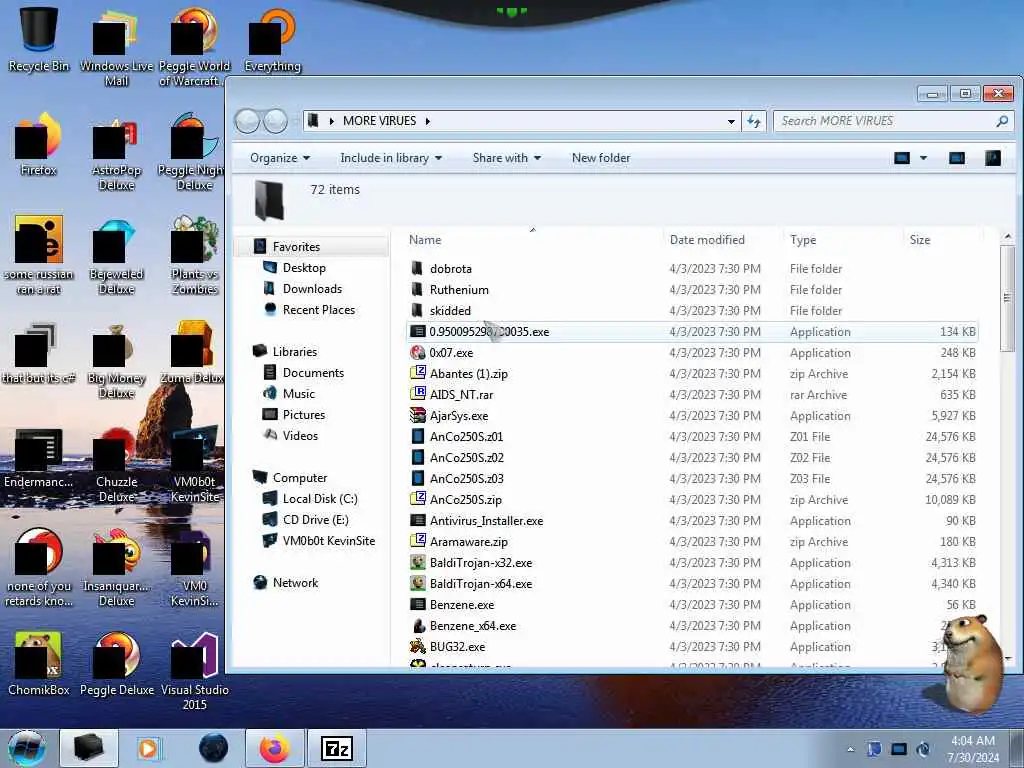
Task: Select Favorites in navigation pane
Action: 296,247
